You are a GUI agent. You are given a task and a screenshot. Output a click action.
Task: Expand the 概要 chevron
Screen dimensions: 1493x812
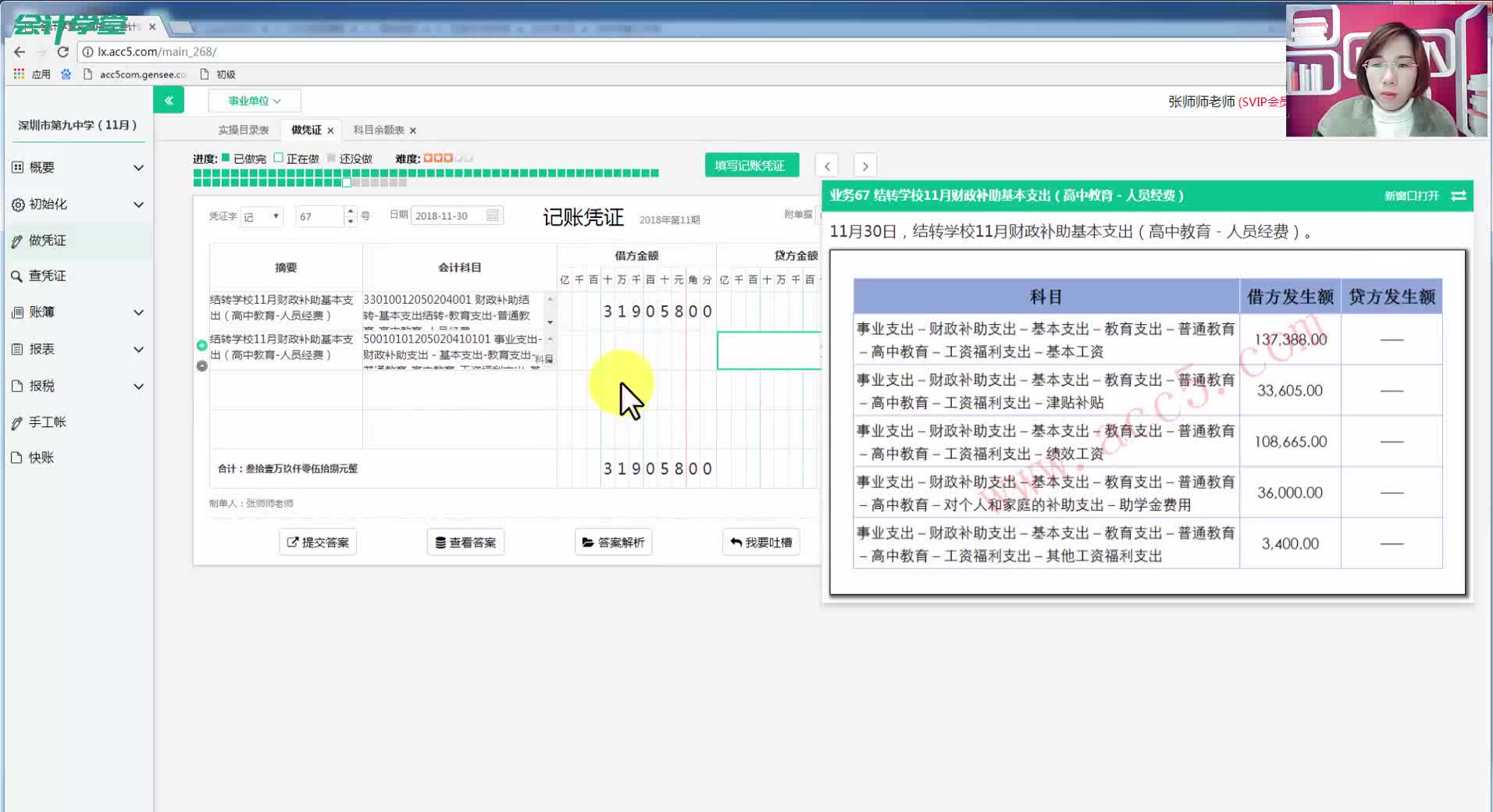tap(138, 168)
